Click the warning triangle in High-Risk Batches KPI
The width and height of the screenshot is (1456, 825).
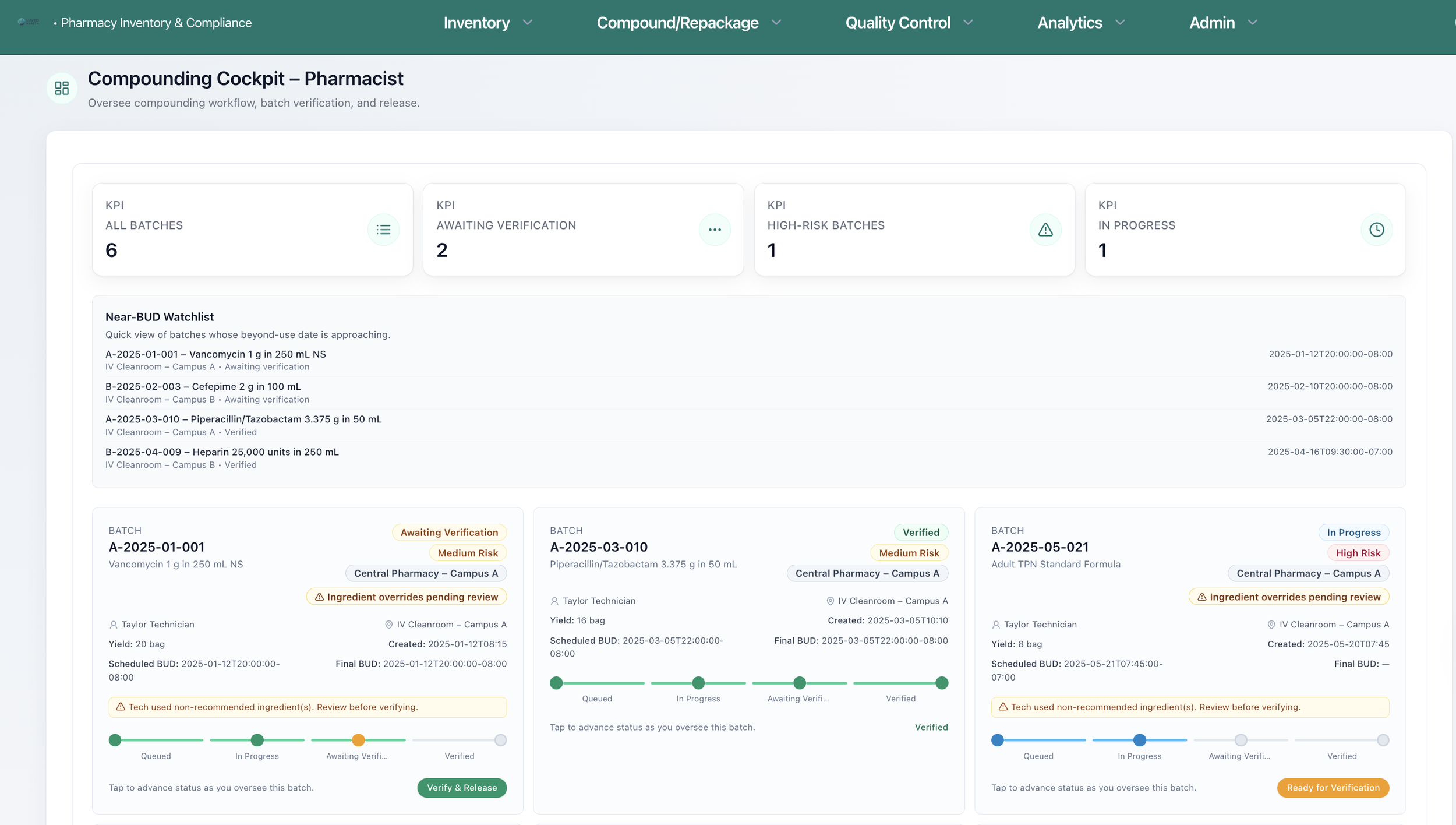1045,230
